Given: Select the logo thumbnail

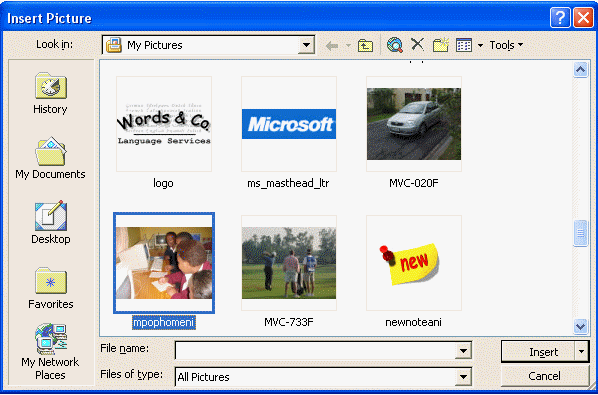Looking at the screenshot, I should coord(164,124).
